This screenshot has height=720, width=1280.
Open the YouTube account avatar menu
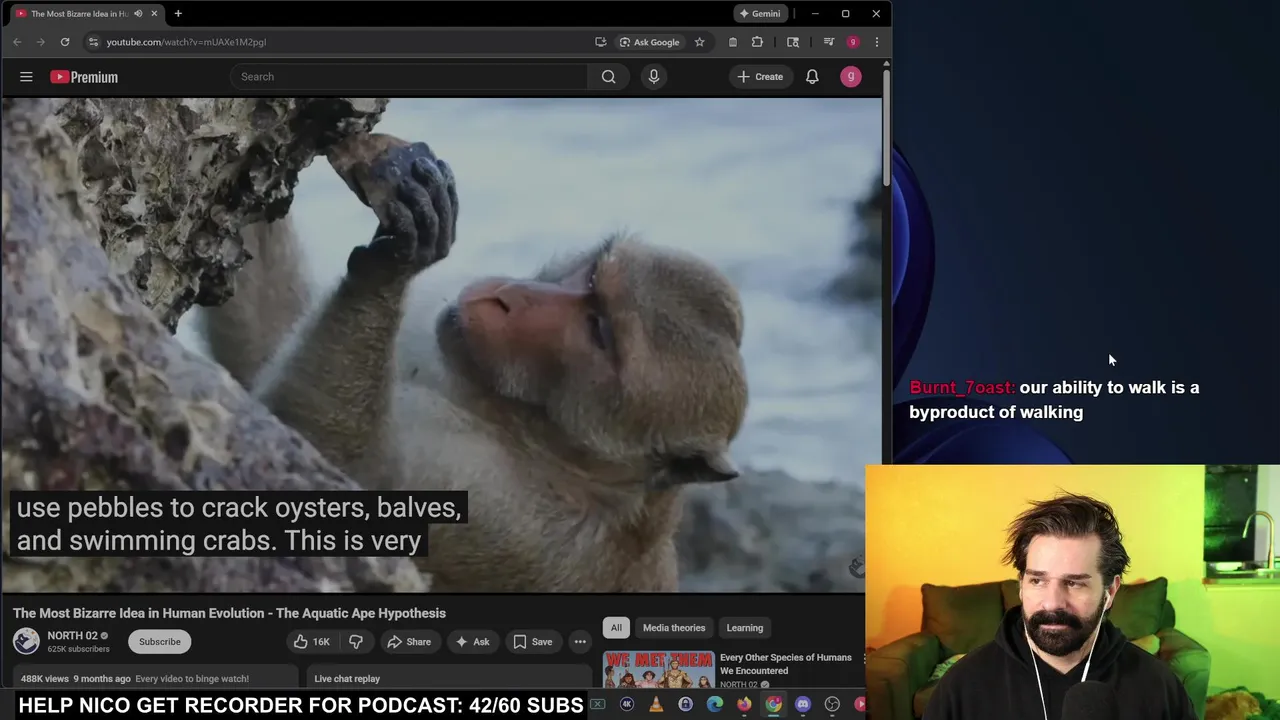[x=851, y=77]
